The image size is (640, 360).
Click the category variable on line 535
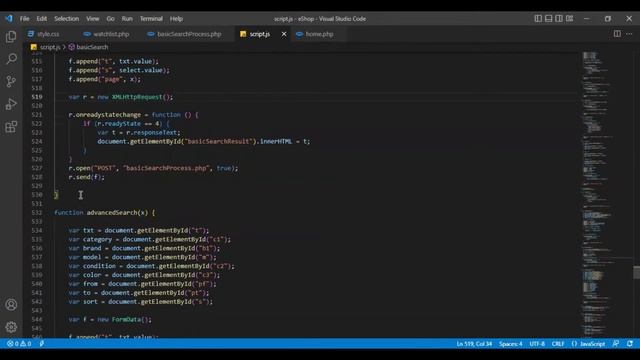tap(97, 239)
